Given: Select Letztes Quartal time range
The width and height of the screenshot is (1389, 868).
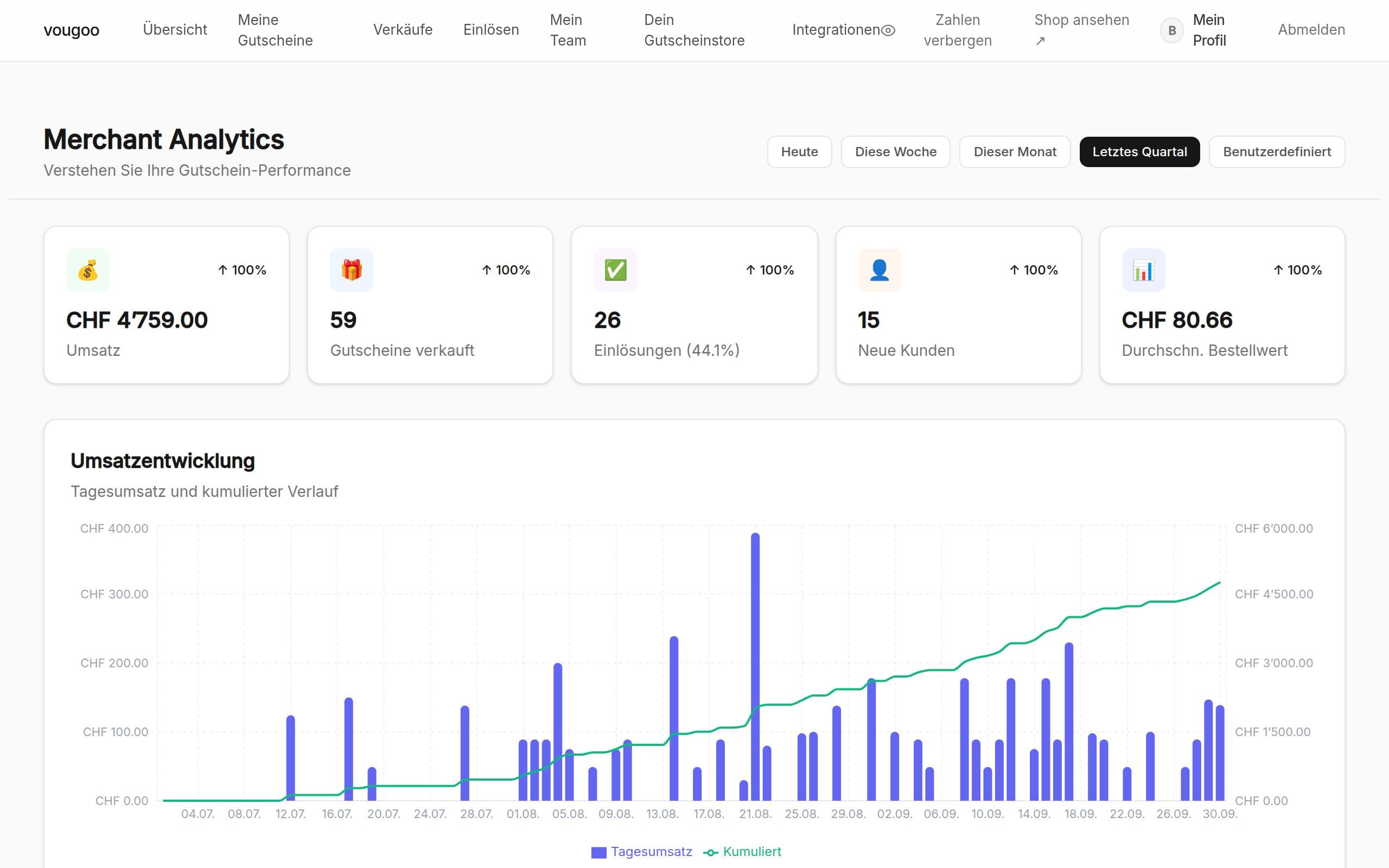Looking at the screenshot, I should pyautogui.click(x=1139, y=152).
